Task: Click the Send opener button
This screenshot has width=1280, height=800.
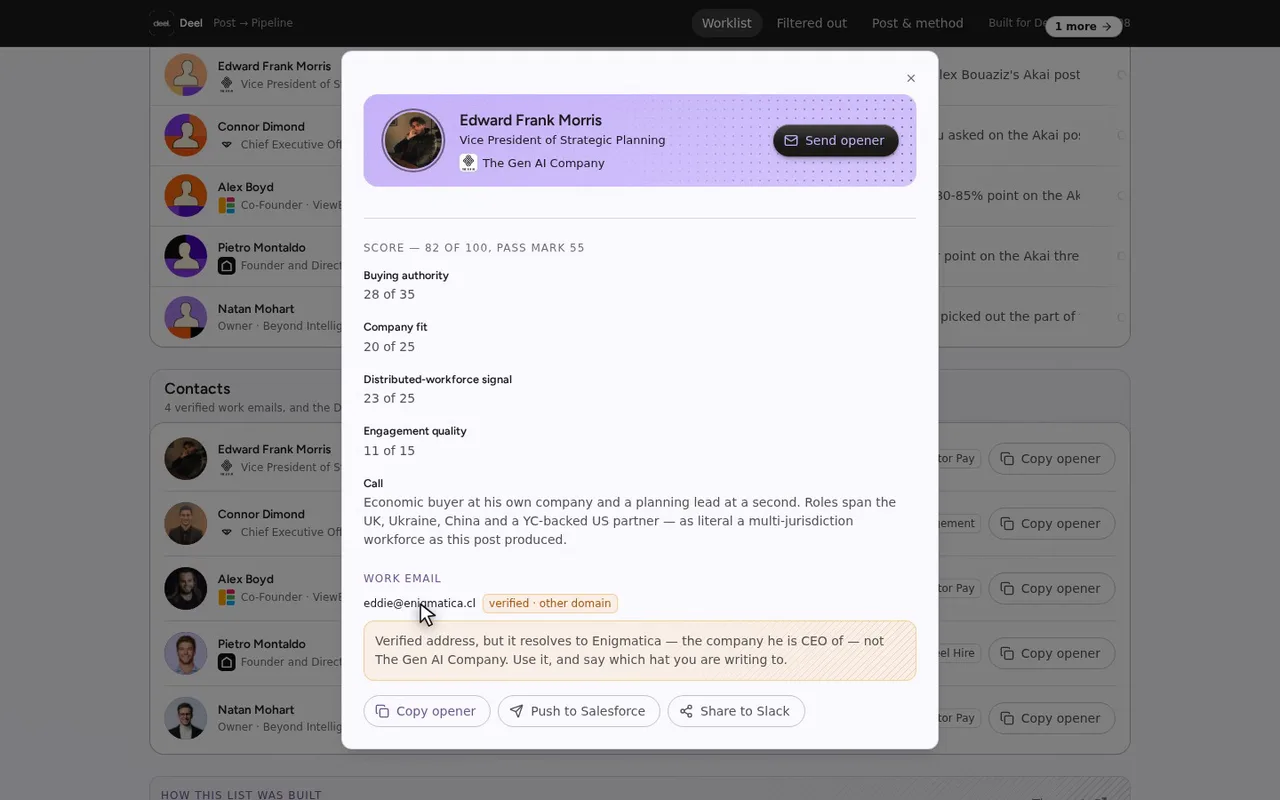Action: click(x=836, y=140)
